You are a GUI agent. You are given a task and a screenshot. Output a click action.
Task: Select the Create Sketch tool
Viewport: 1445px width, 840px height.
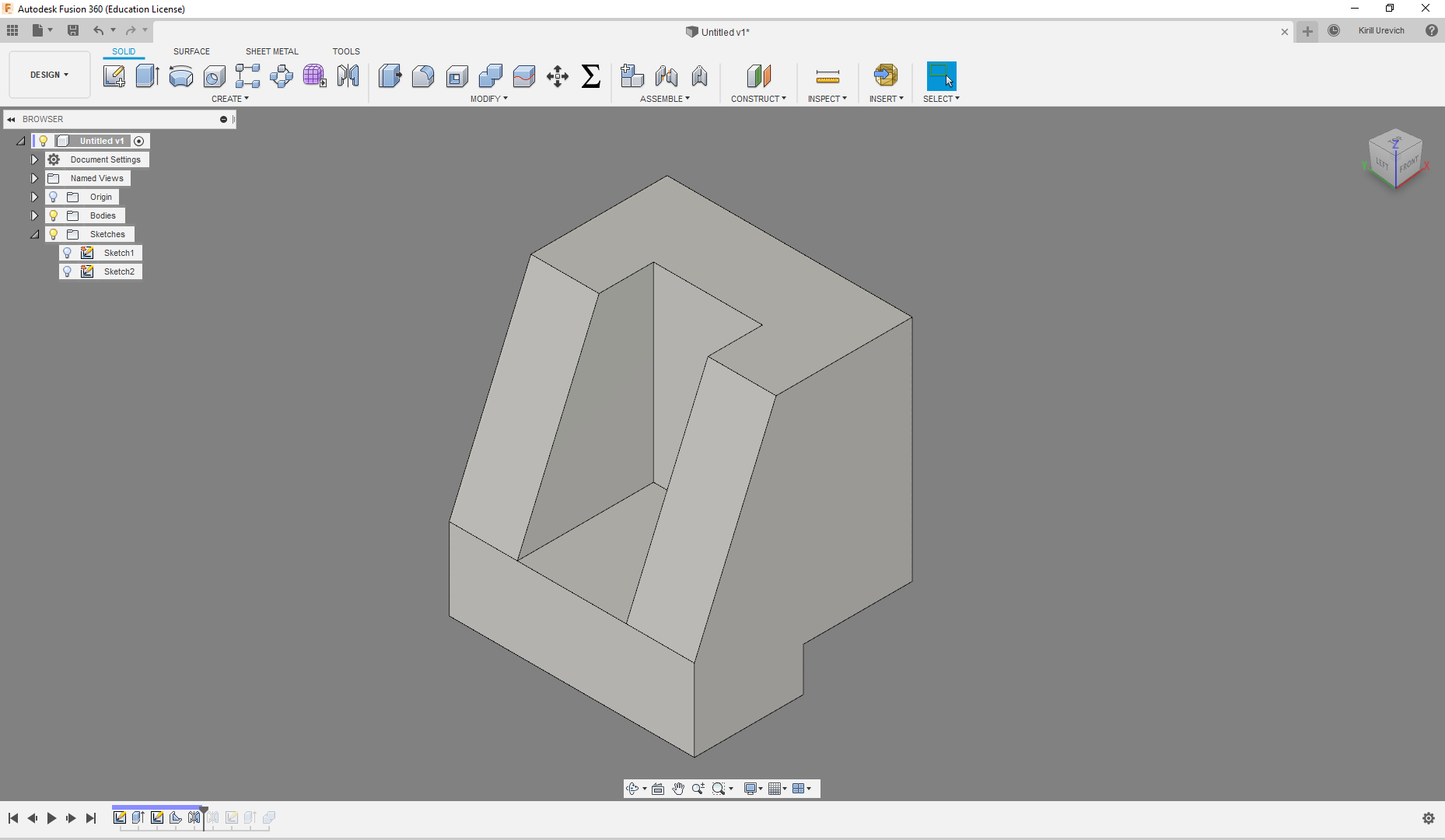[x=114, y=76]
